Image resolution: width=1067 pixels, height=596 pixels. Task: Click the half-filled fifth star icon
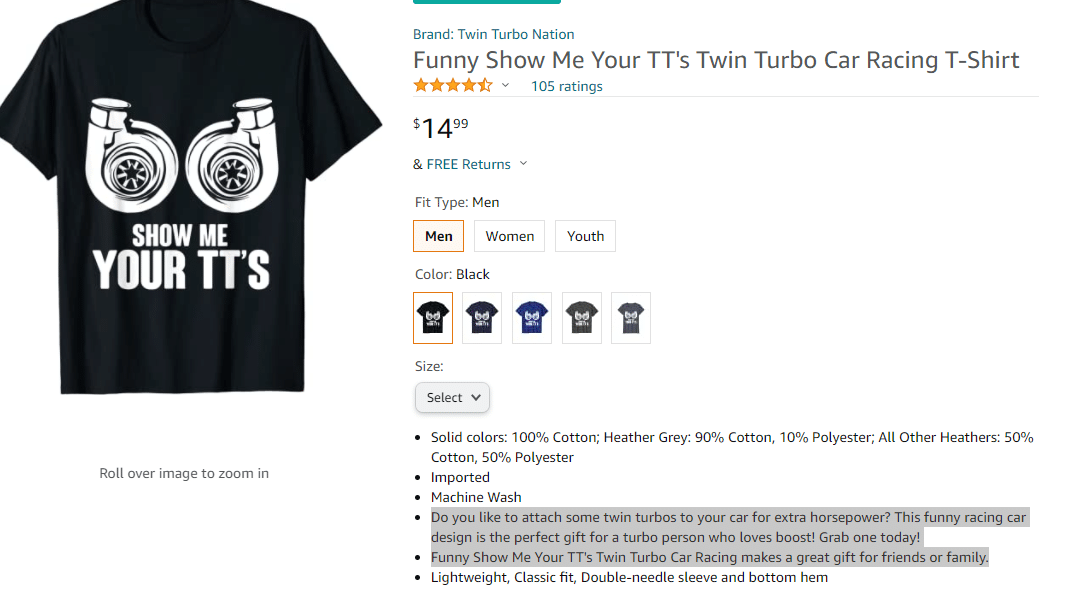(x=487, y=85)
